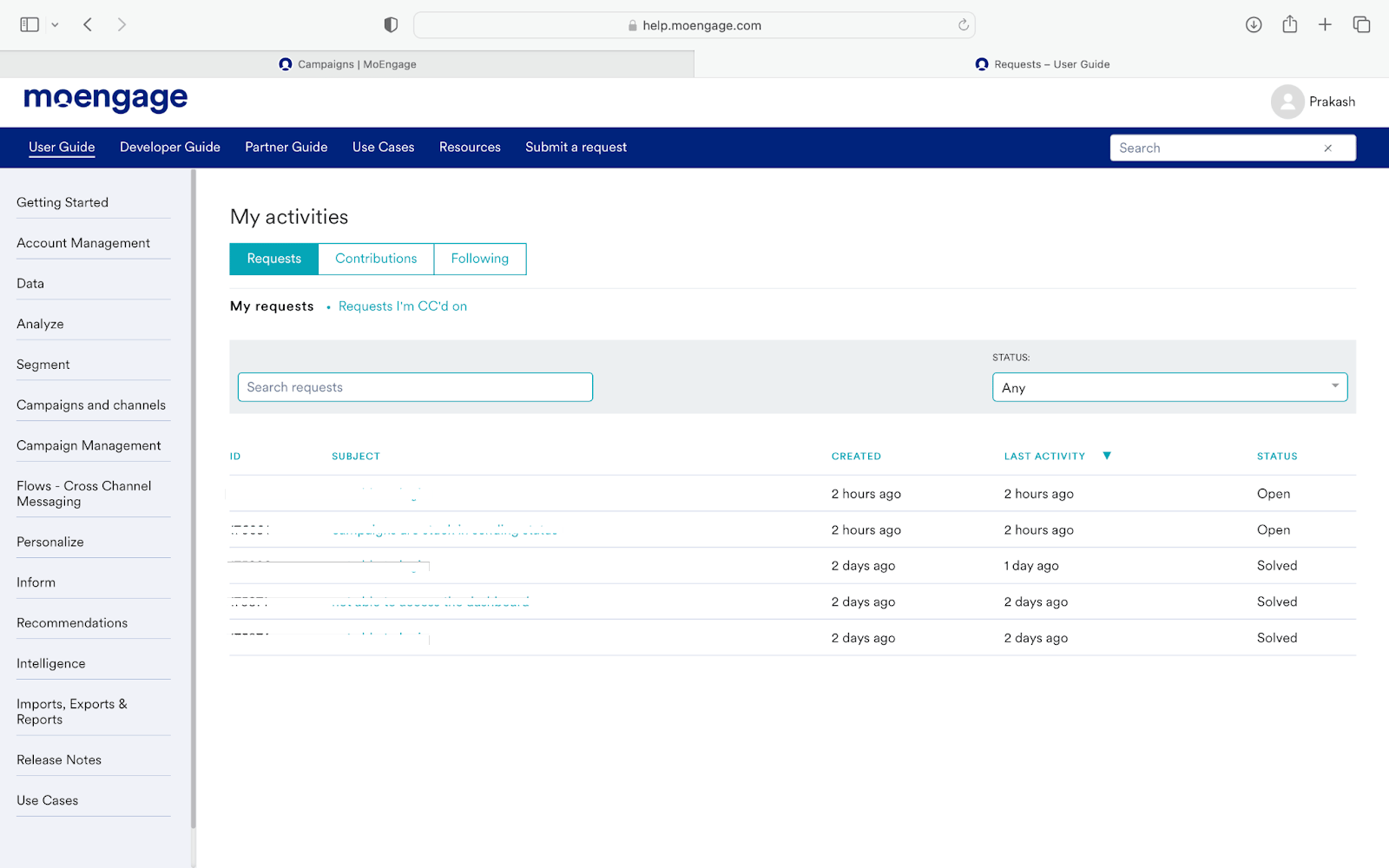The width and height of the screenshot is (1389, 868).
Task: Sort requests by Created column
Action: point(856,457)
